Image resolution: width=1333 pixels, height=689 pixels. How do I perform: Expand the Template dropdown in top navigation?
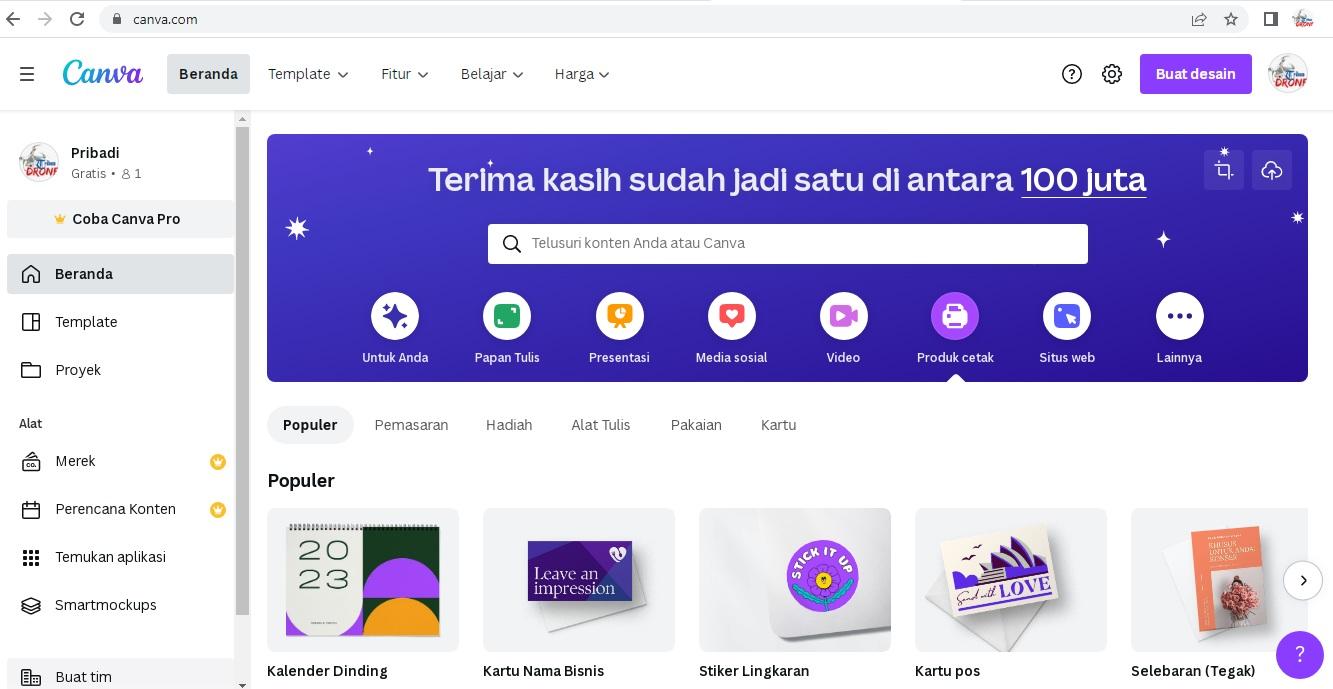pyautogui.click(x=308, y=74)
